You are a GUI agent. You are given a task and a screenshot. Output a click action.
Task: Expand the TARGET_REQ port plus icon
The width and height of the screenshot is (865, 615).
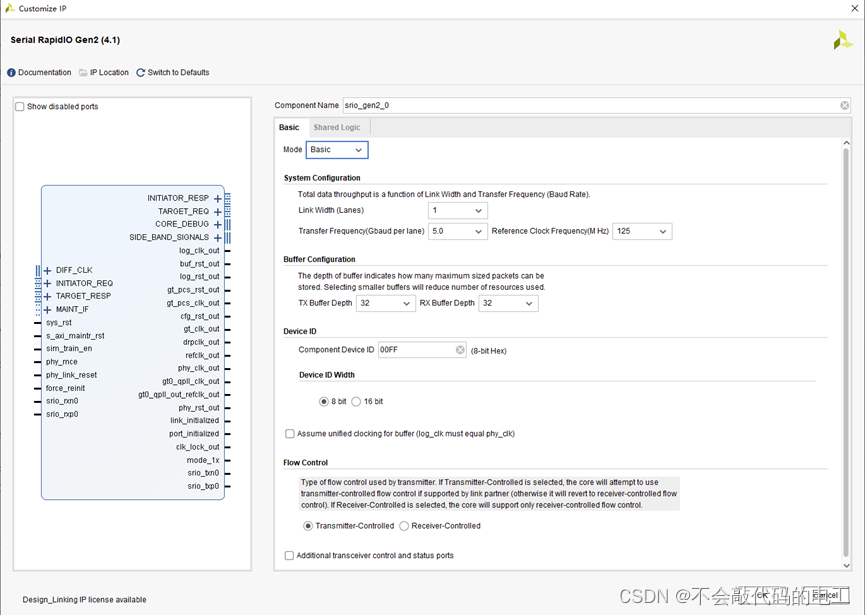click(218, 212)
